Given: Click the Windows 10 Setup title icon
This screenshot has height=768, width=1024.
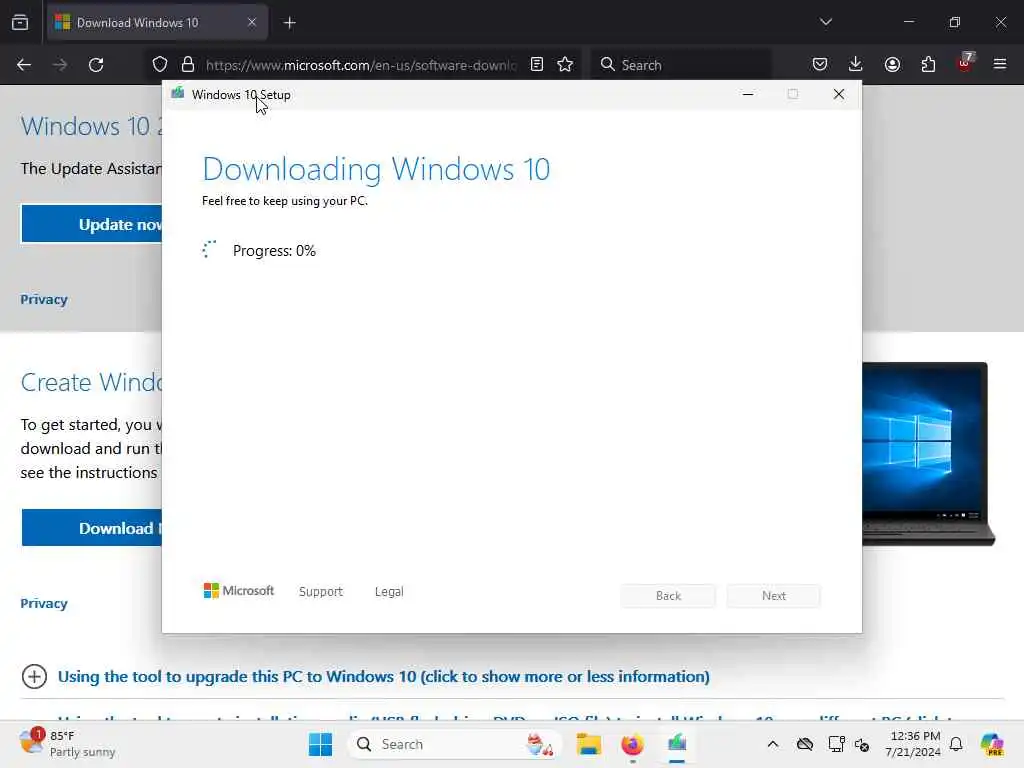Looking at the screenshot, I should pos(178,93).
